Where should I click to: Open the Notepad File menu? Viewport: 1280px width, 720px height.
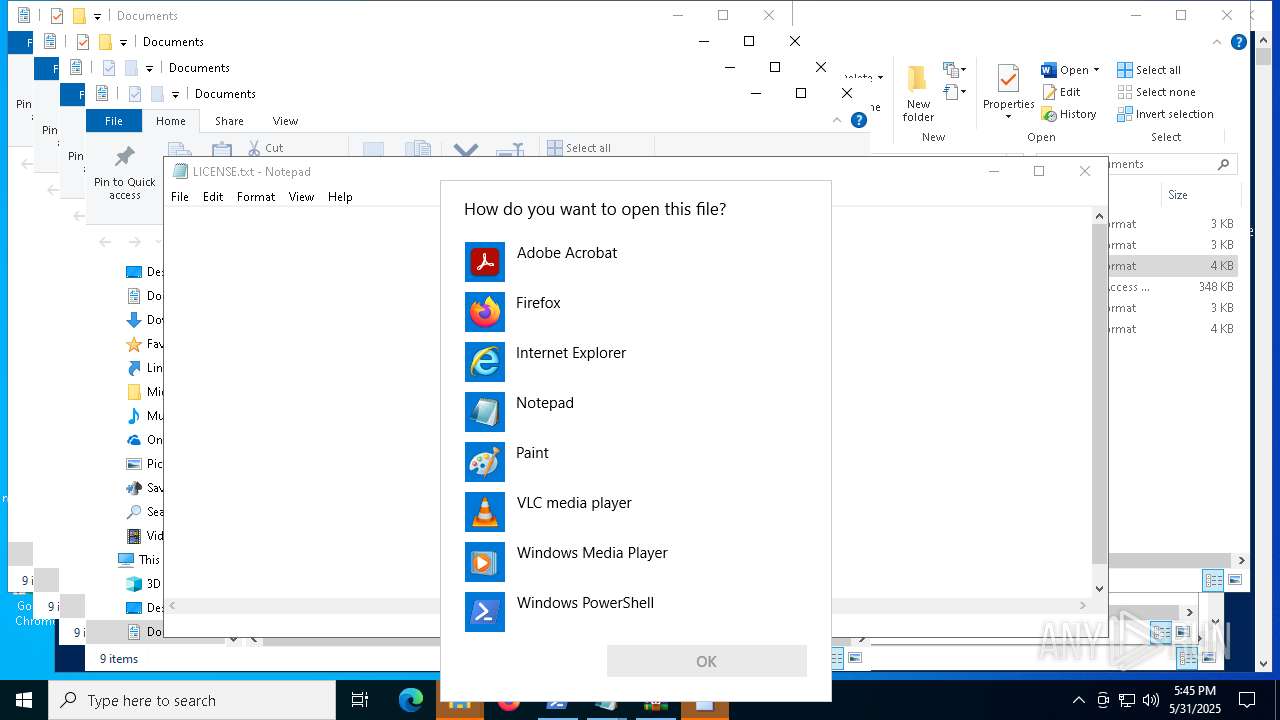pyautogui.click(x=180, y=197)
